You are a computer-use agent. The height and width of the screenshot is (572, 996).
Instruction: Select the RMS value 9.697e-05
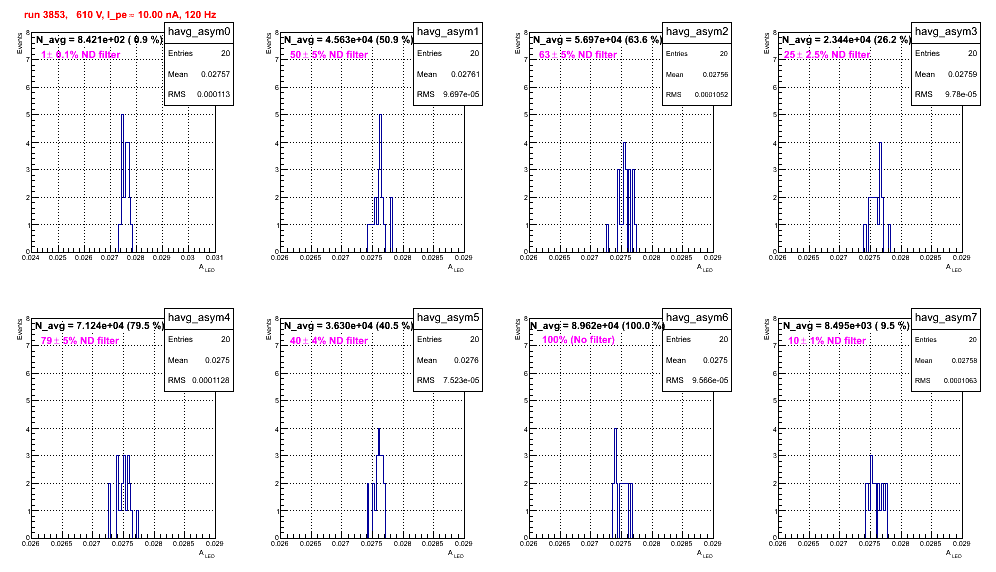coord(461,94)
